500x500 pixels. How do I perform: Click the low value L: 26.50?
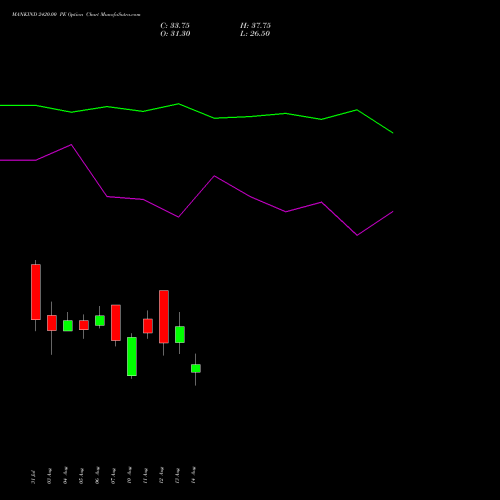(255, 34)
